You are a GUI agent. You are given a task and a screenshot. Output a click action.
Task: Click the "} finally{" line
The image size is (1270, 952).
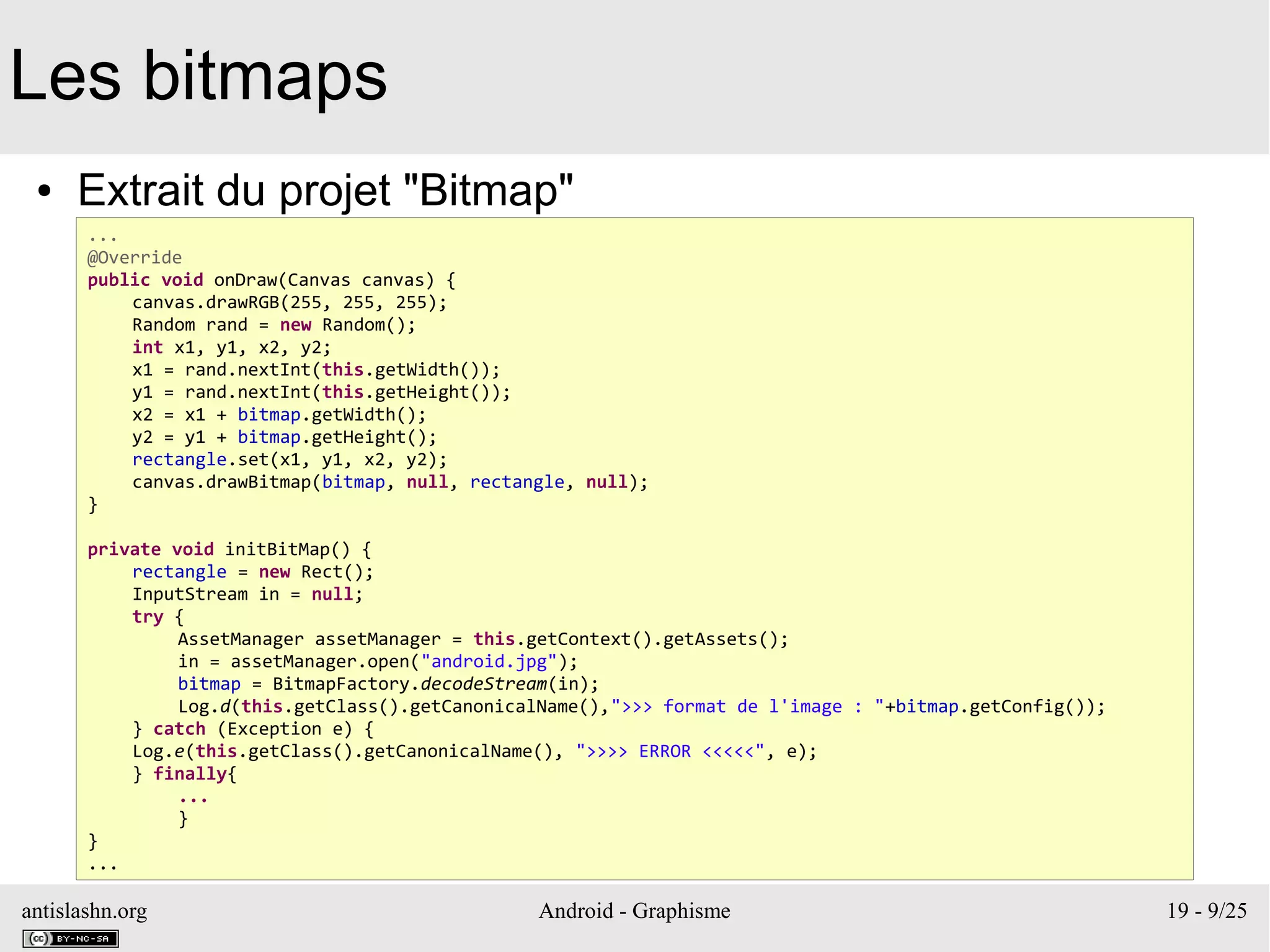(x=184, y=774)
